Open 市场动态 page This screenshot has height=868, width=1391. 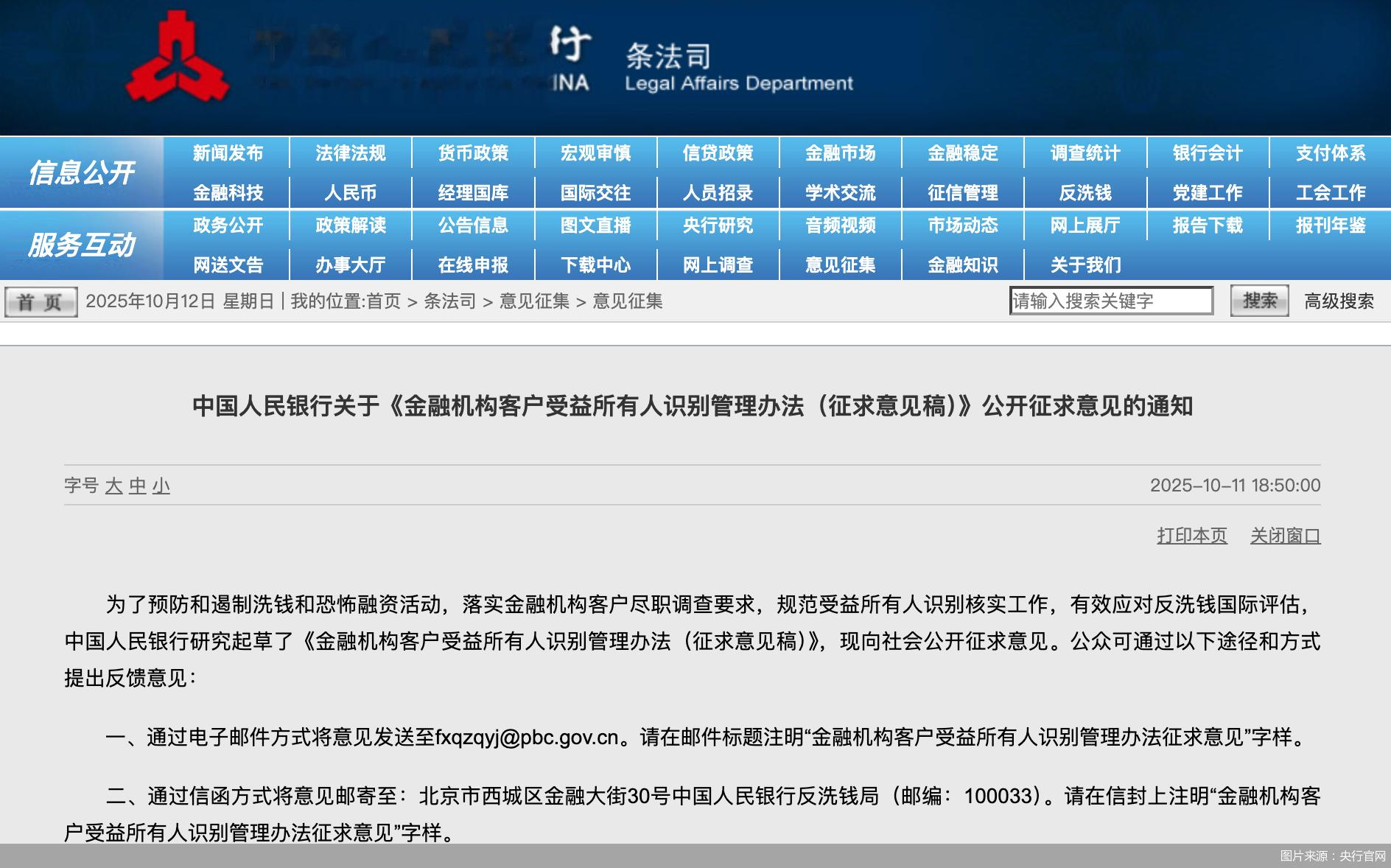(x=962, y=225)
